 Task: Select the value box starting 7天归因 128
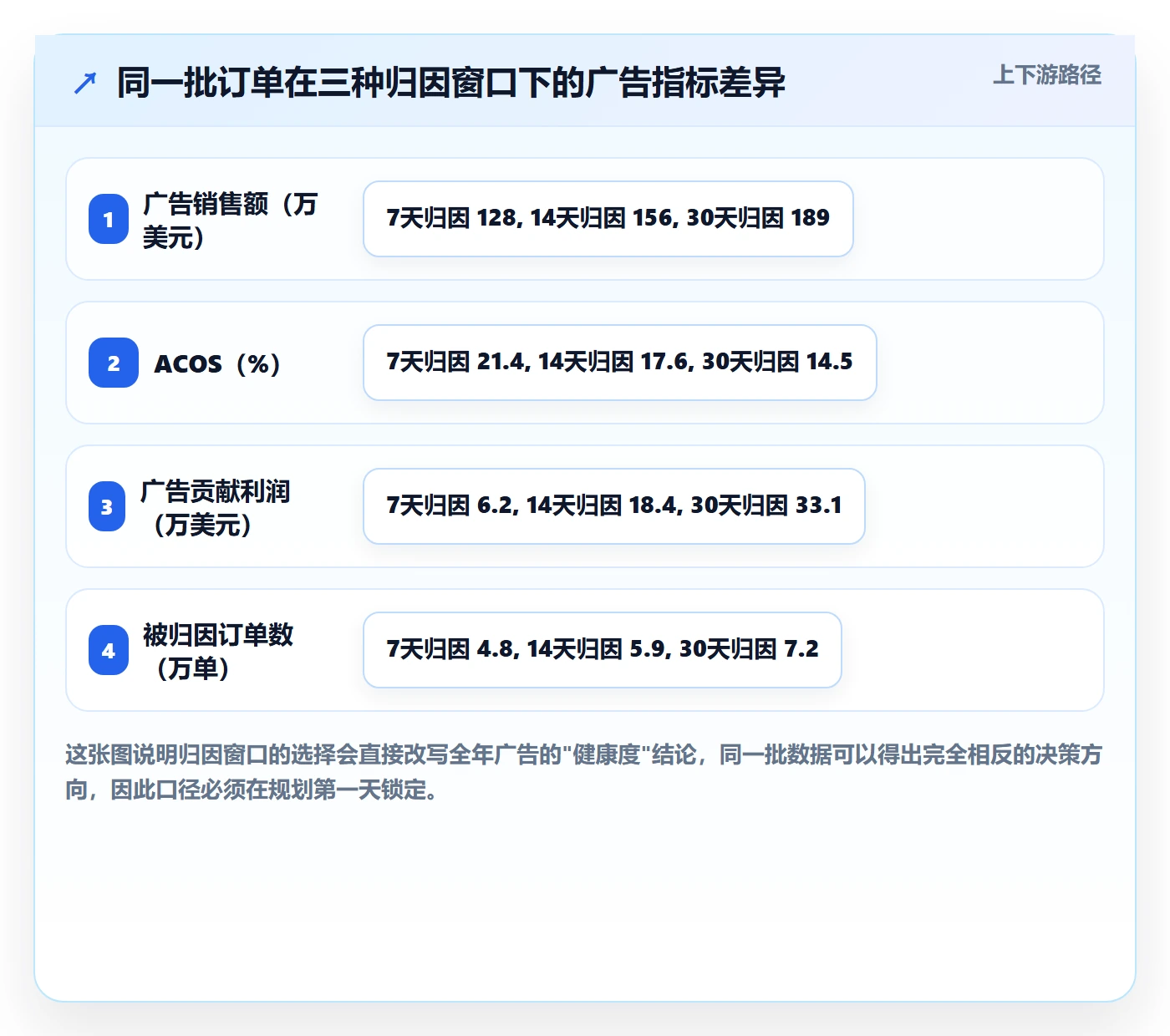pos(608,219)
